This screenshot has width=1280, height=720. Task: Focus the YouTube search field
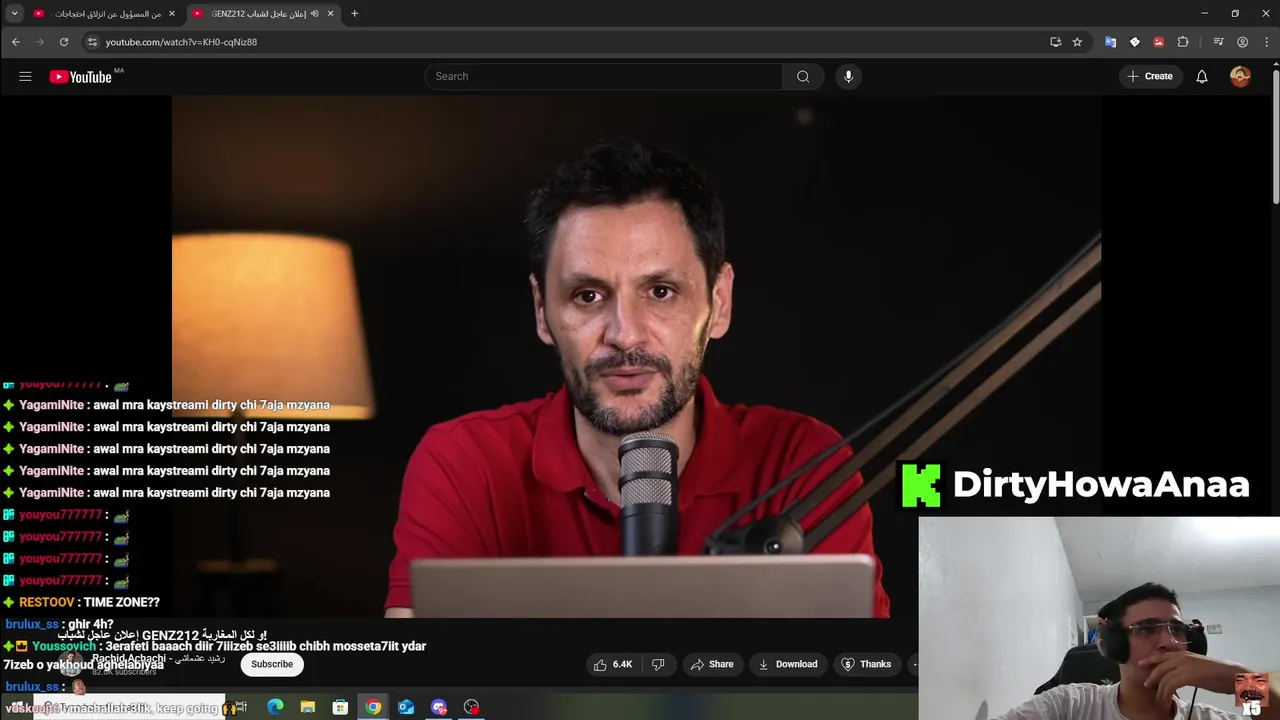[603, 76]
